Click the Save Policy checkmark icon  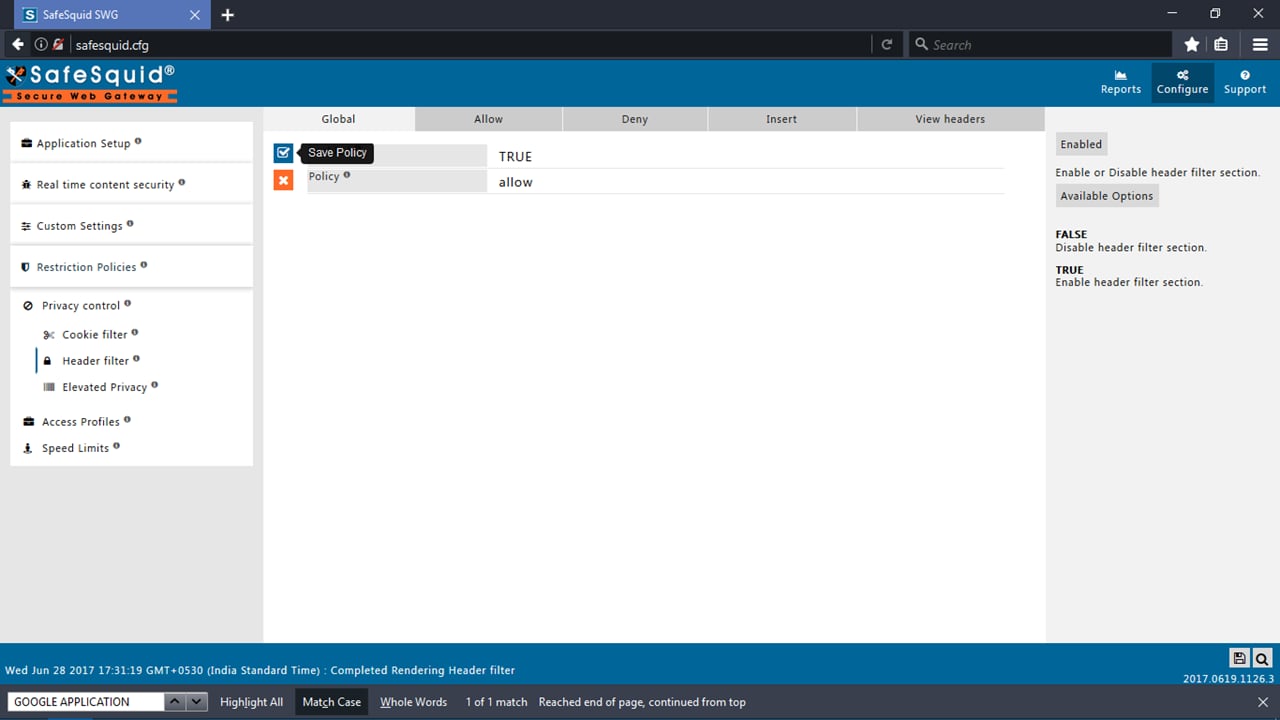(283, 153)
